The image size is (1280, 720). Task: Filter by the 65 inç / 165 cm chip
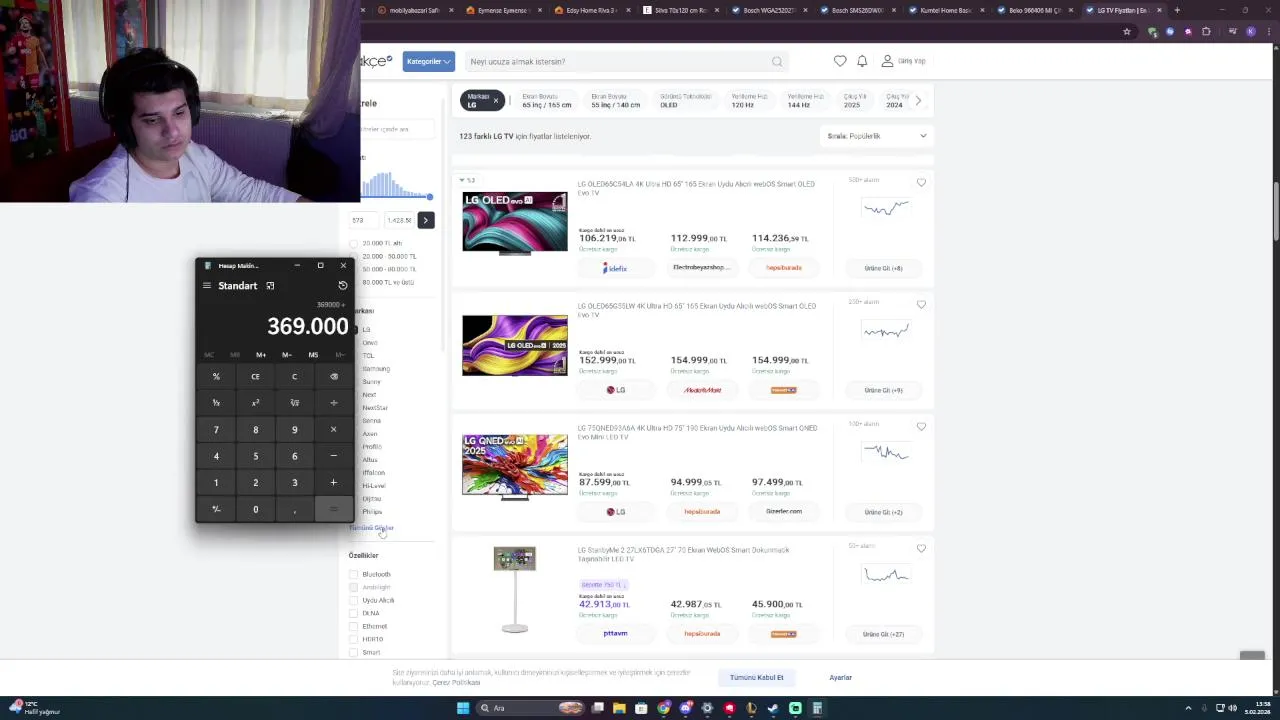click(x=546, y=101)
